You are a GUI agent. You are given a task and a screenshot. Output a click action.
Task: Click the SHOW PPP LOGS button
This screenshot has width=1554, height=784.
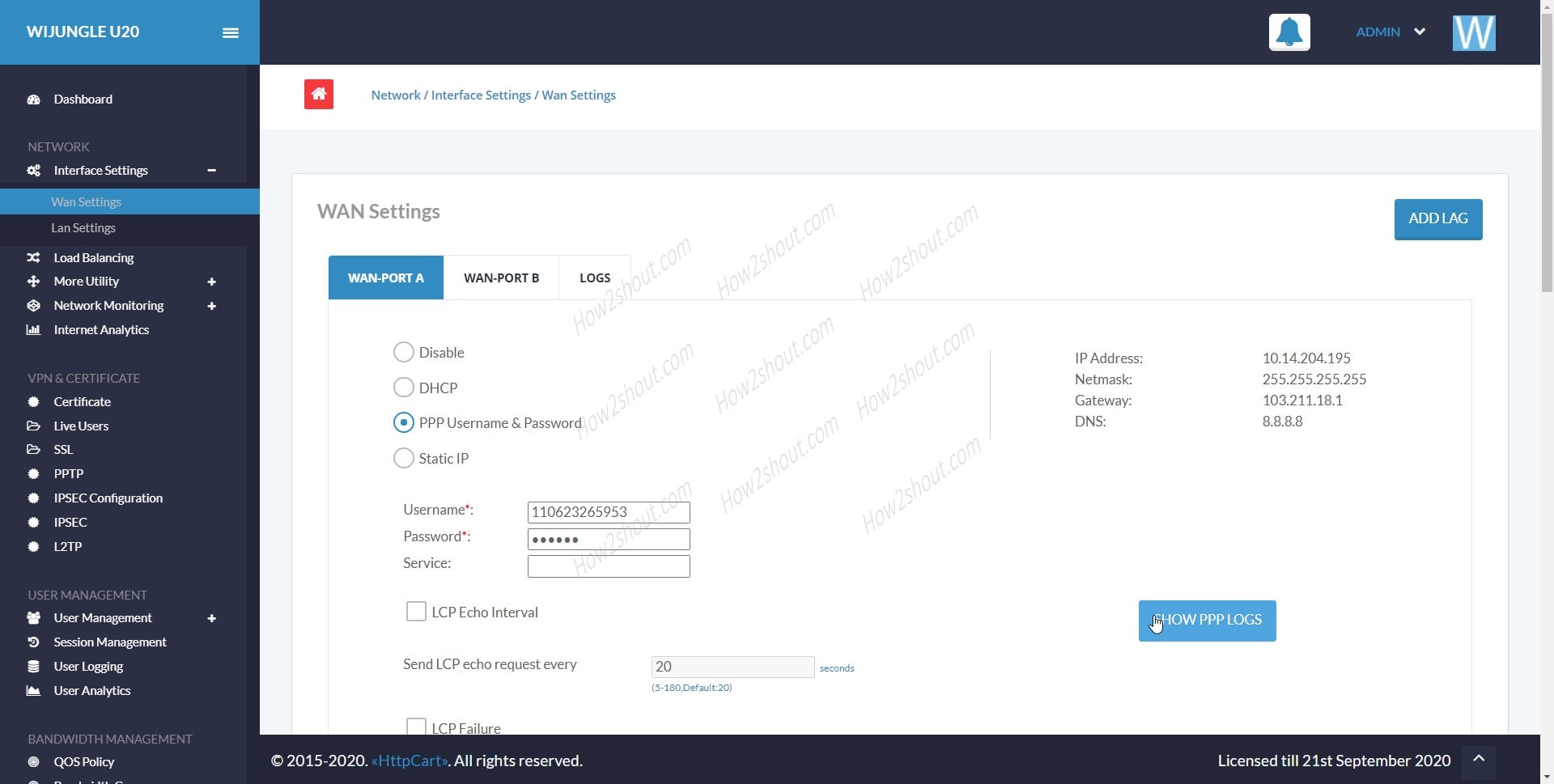point(1207,621)
